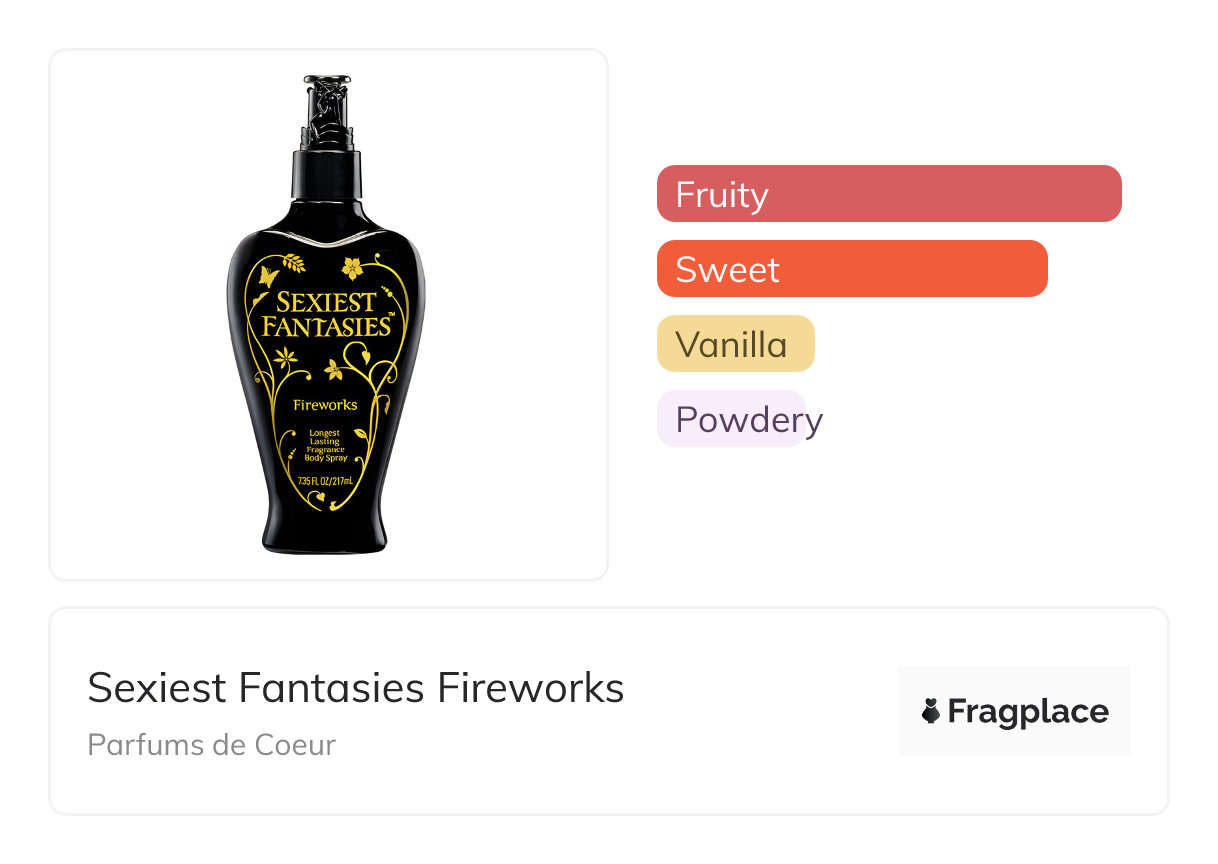1218x864 pixels.
Task: Click the flared base of the bottle
Action: point(325,535)
